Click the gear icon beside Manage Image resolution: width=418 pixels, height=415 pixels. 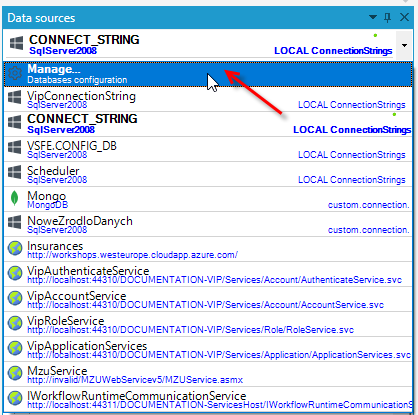[x=15, y=73]
